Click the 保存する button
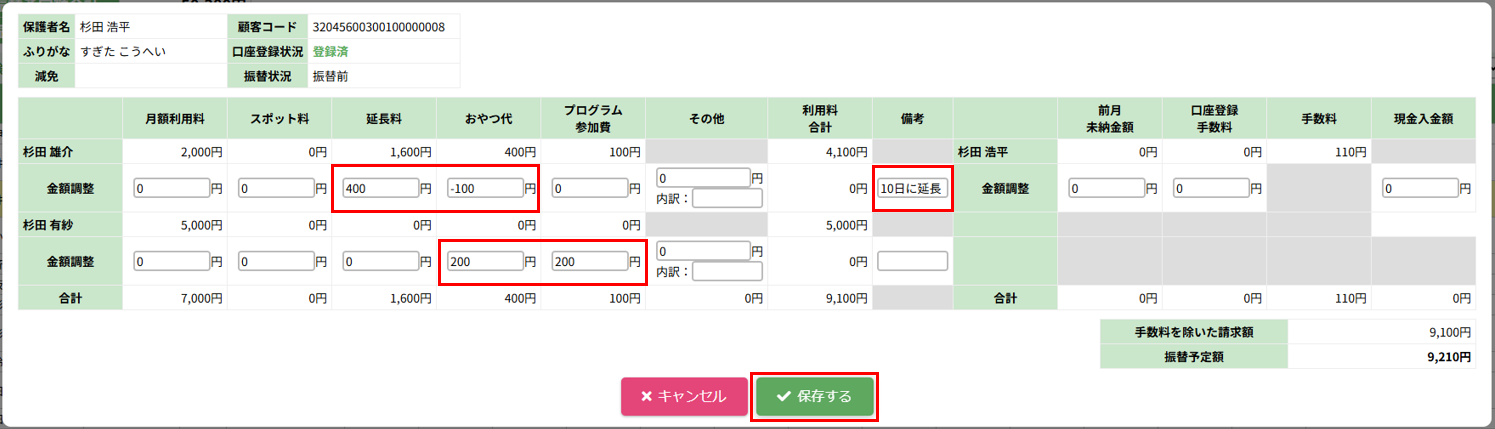The height and width of the screenshot is (429, 1495). (814, 396)
